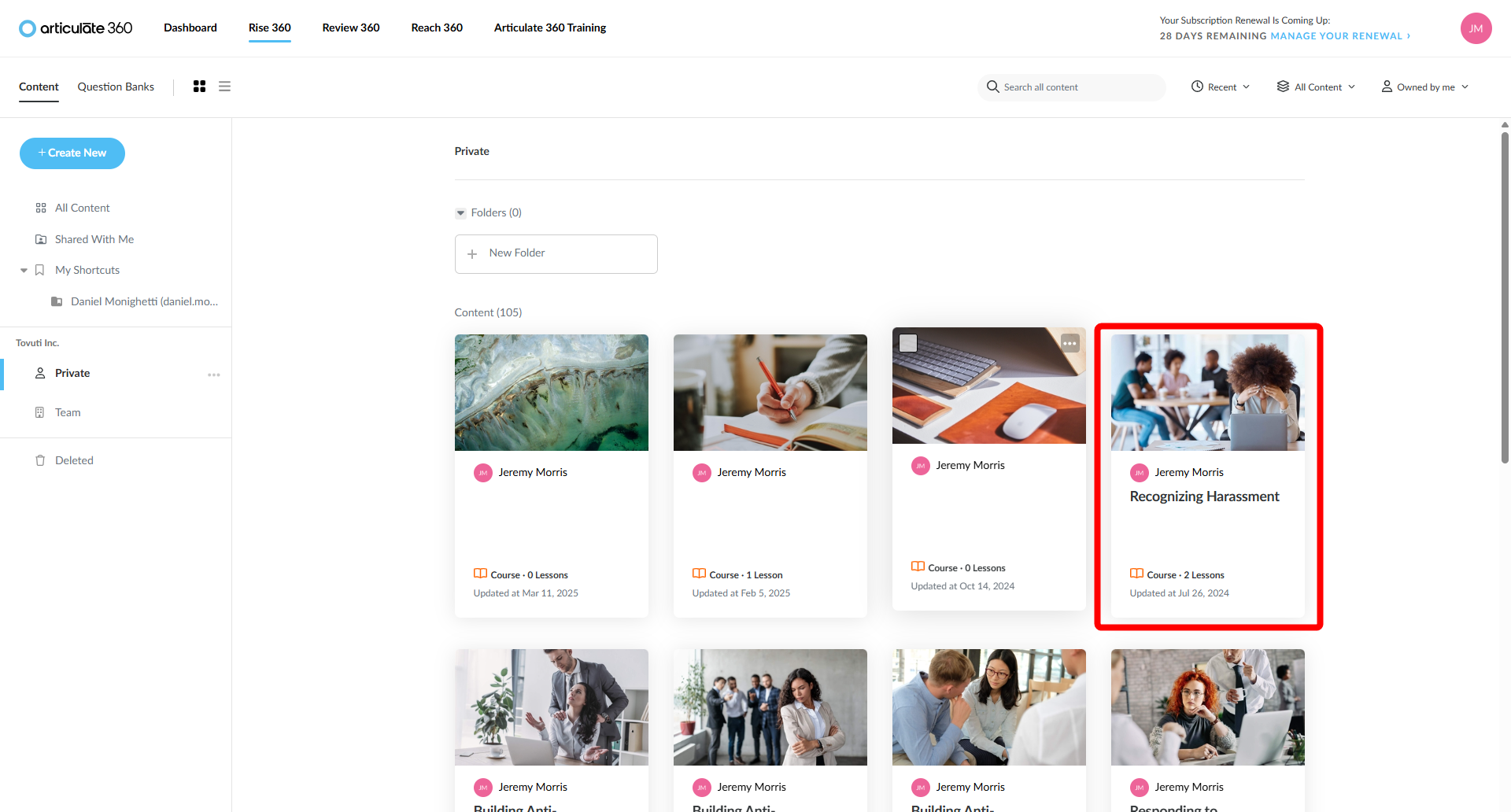
Task: Click 'Updated at Mar 11, 2025' text
Action: click(x=526, y=593)
